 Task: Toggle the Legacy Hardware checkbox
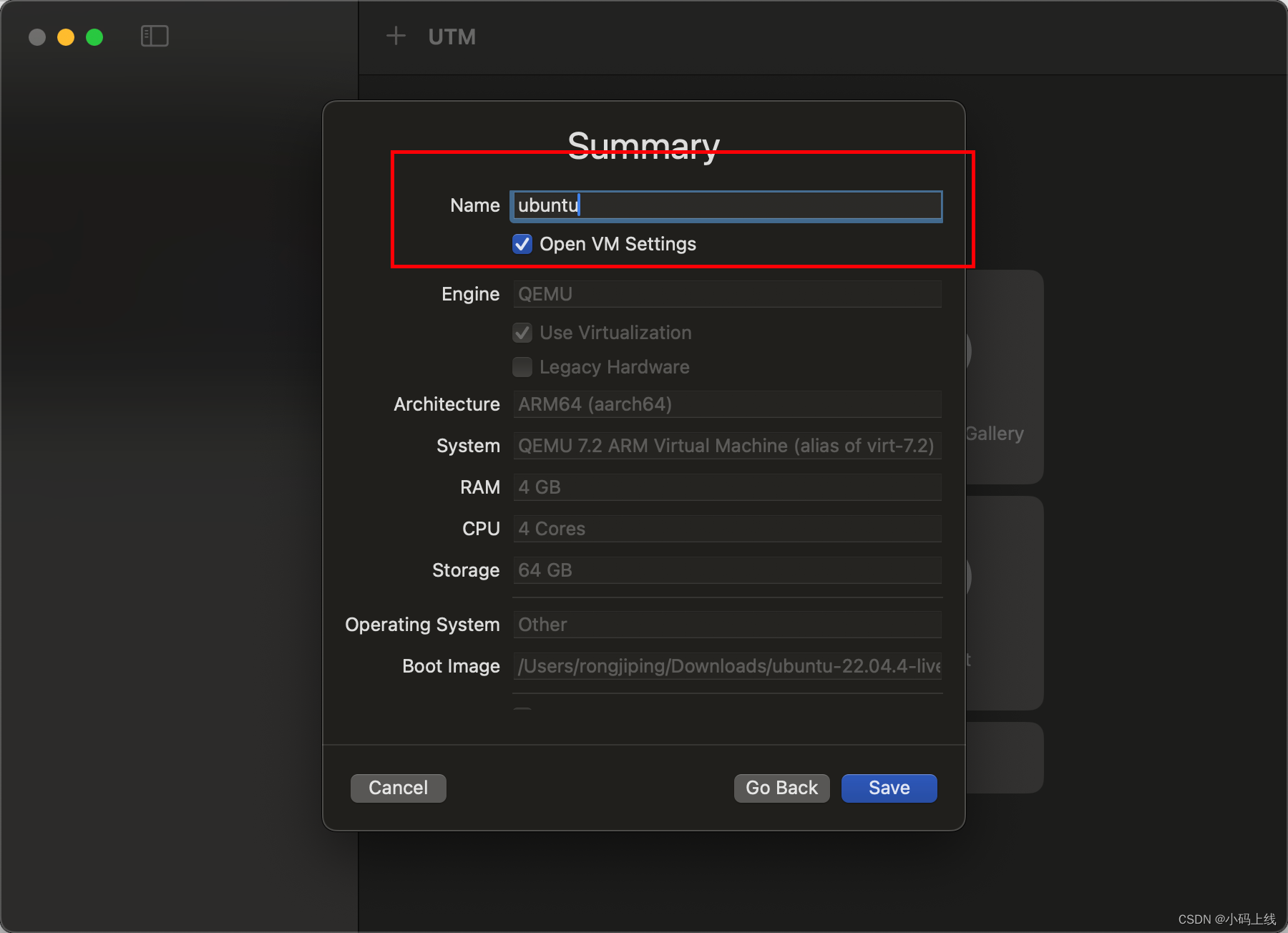coord(522,367)
